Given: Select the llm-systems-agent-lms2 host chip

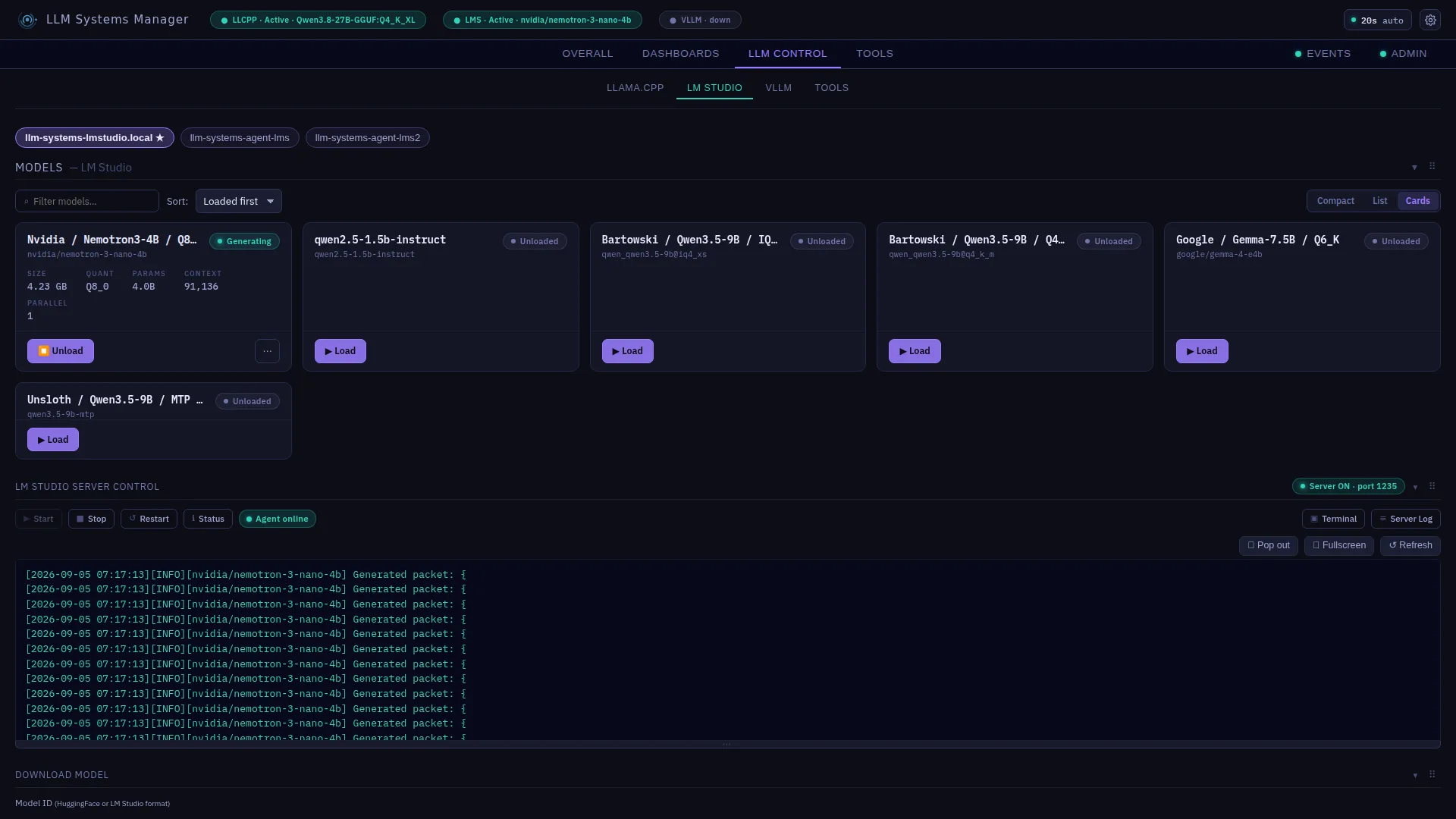Looking at the screenshot, I should point(368,138).
